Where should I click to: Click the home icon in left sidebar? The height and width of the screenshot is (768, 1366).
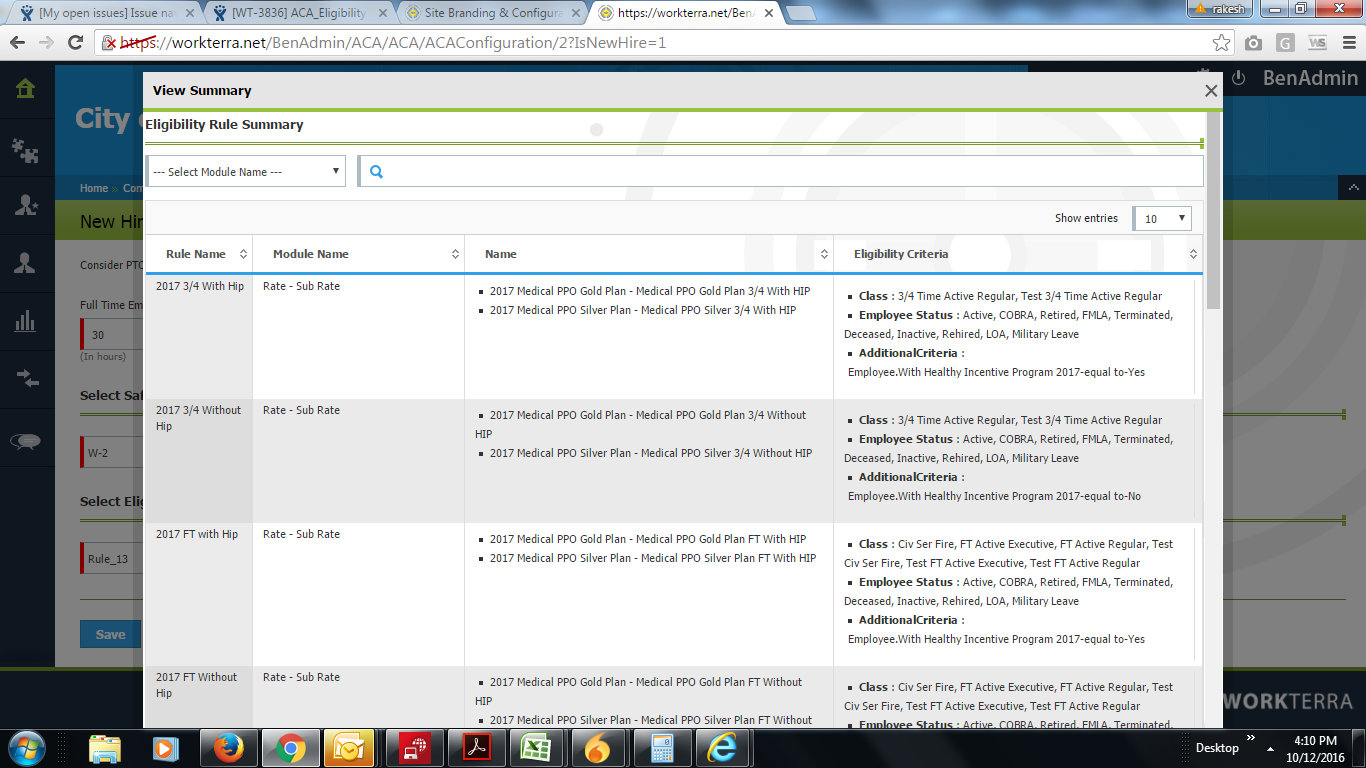[x=26, y=89]
